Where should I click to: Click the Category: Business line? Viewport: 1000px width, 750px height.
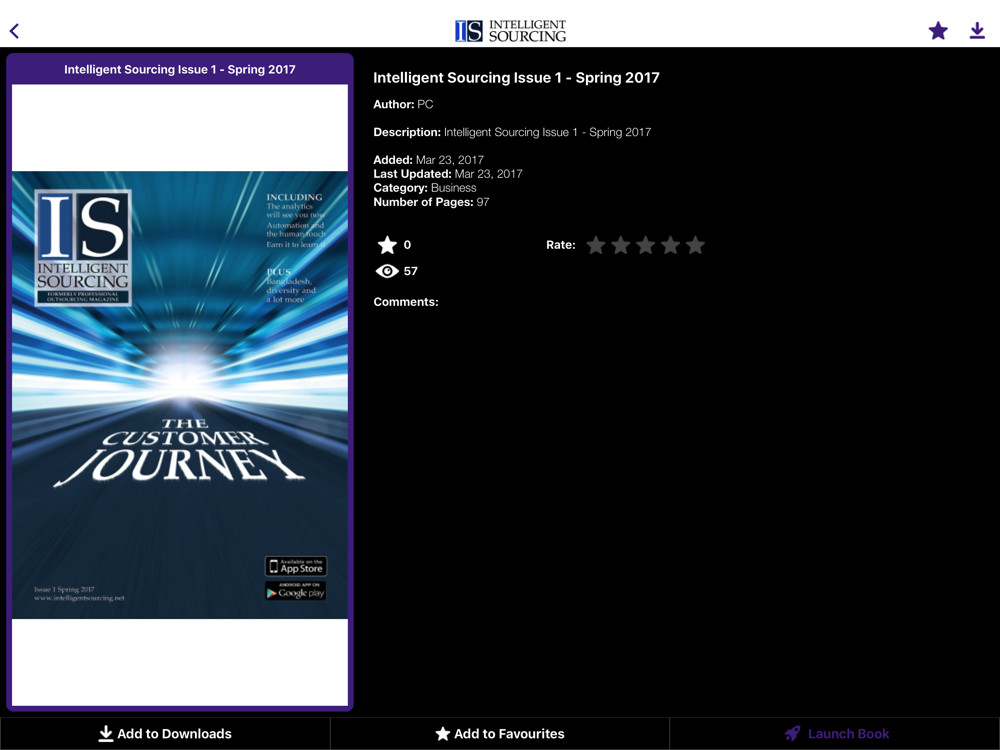[x=425, y=188]
